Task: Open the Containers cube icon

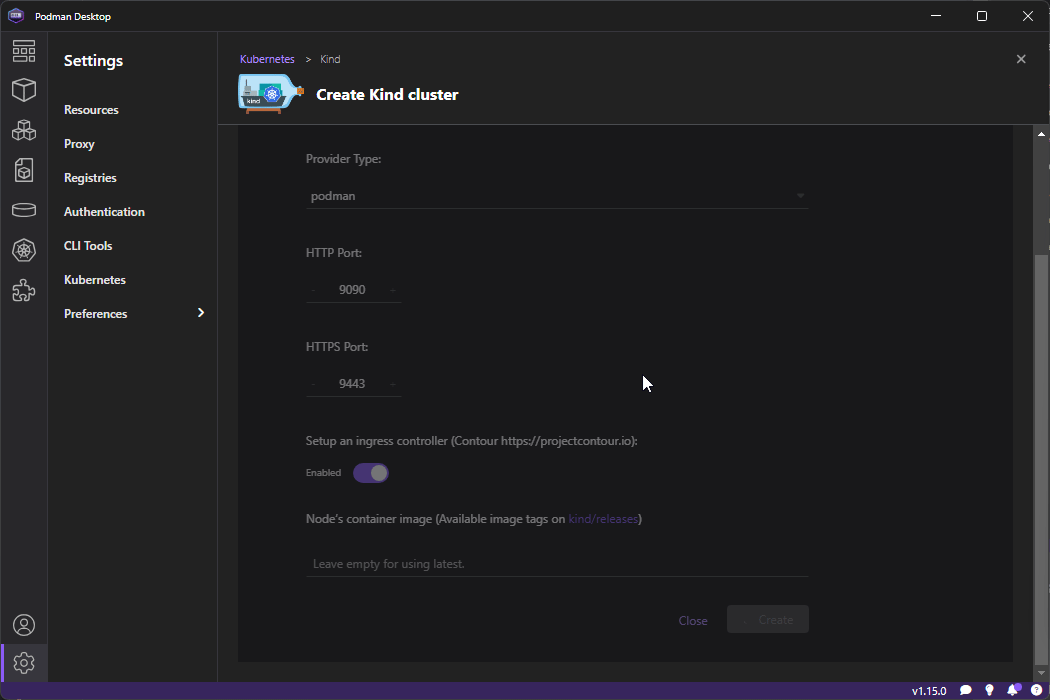Action: point(24,90)
